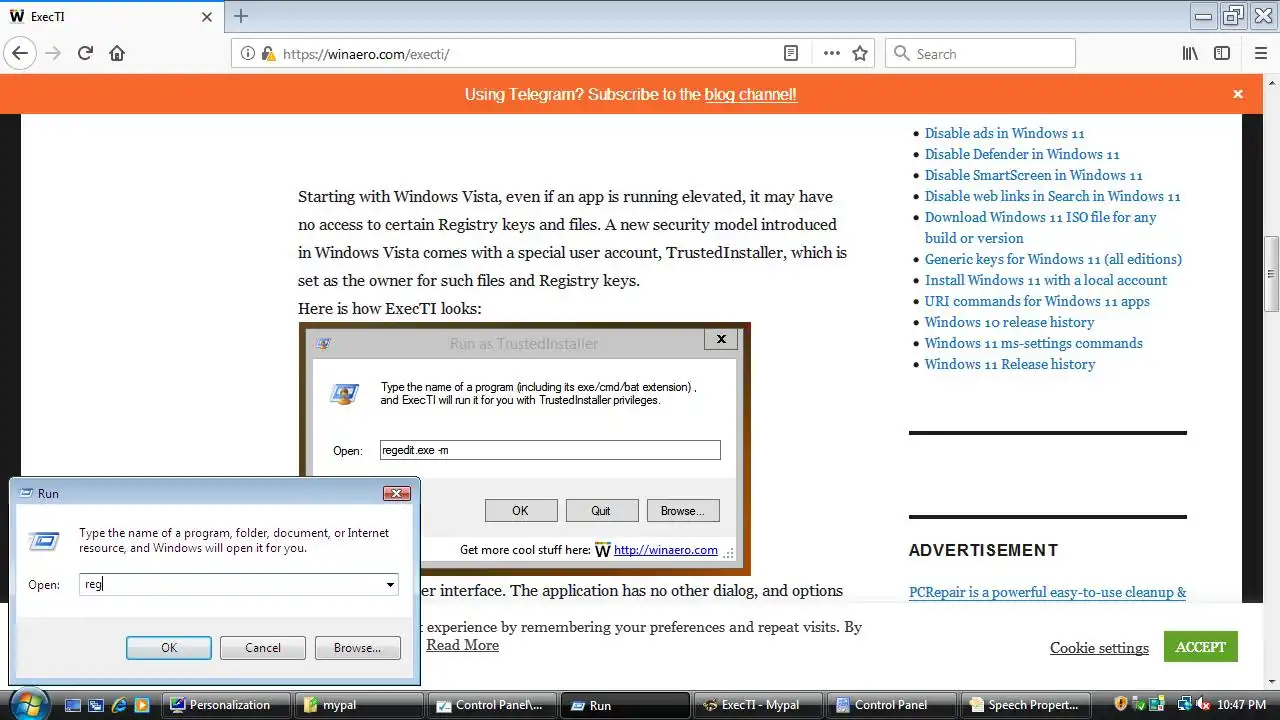This screenshot has height=720, width=1280.
Task: Accept cookies with the ACCEPT button
Action: click(1200, 647)
